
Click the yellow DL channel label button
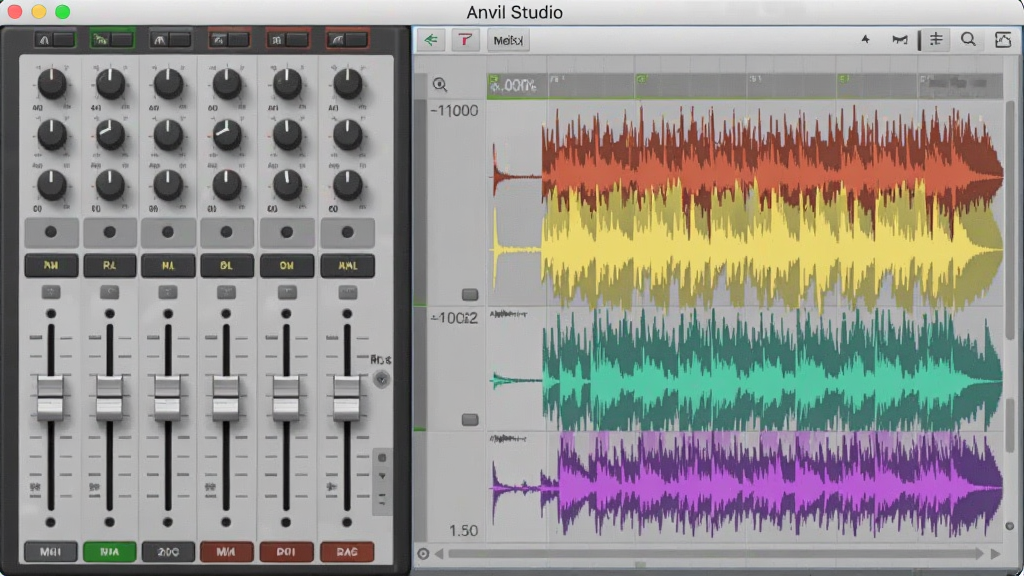pyautogui.click(x=226, y=266)
